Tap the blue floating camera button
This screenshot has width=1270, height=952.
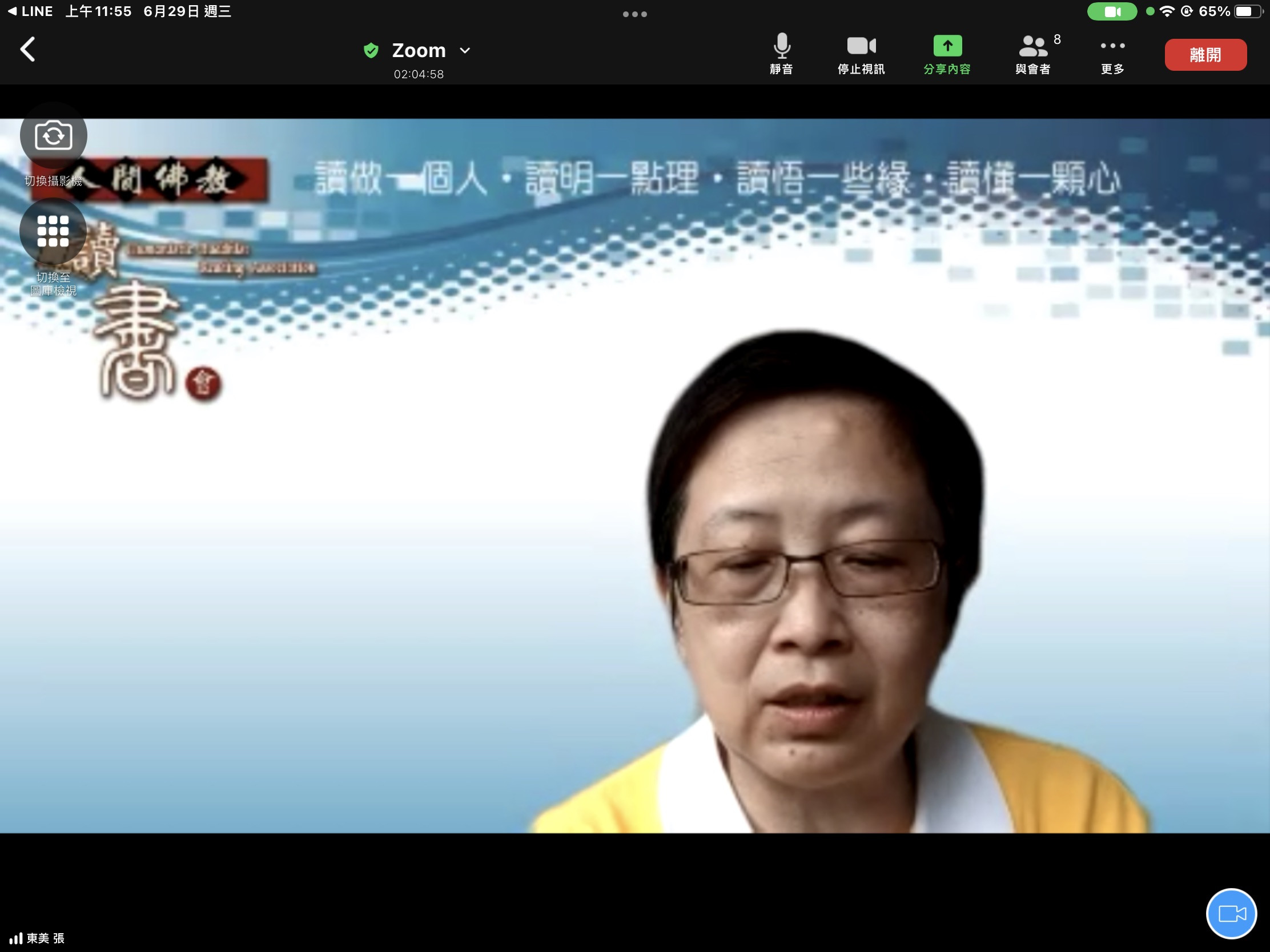coord(1231,913)
